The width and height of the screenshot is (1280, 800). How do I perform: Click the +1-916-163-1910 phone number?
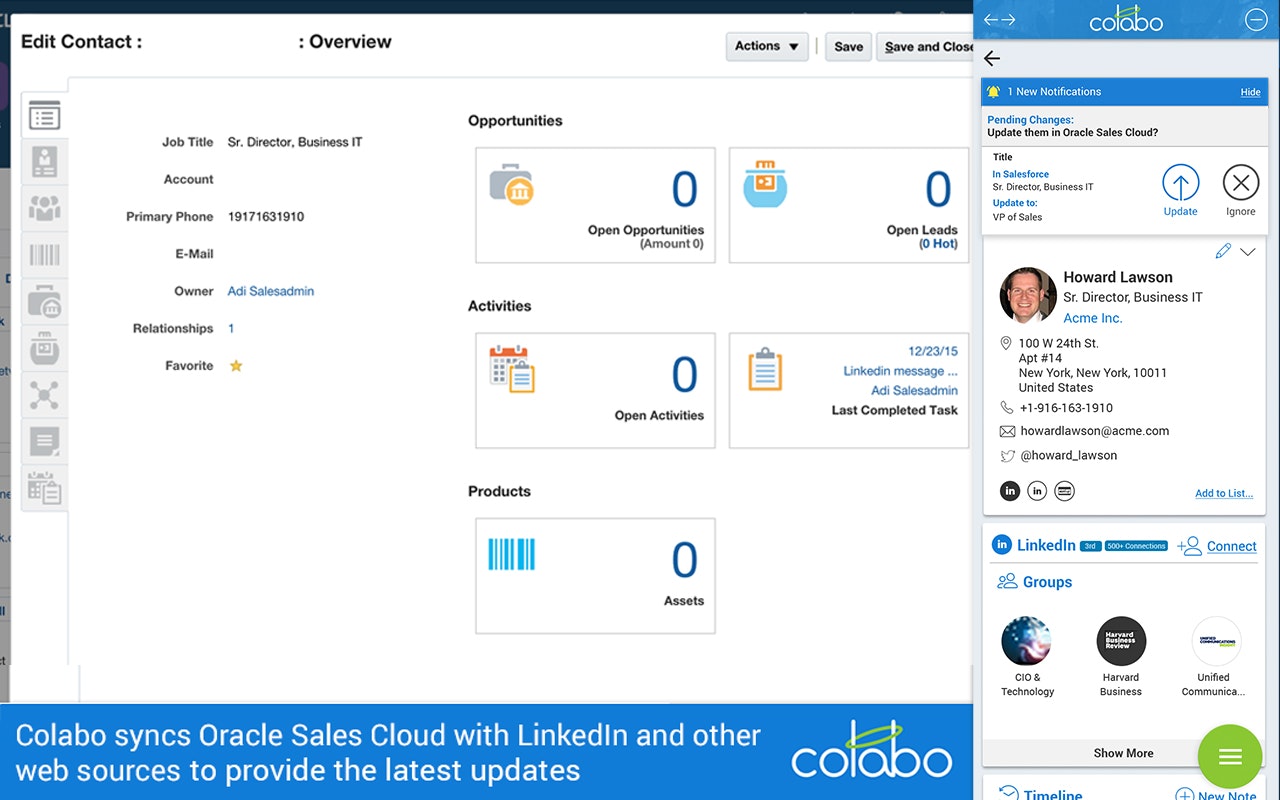click(1066, 408)
